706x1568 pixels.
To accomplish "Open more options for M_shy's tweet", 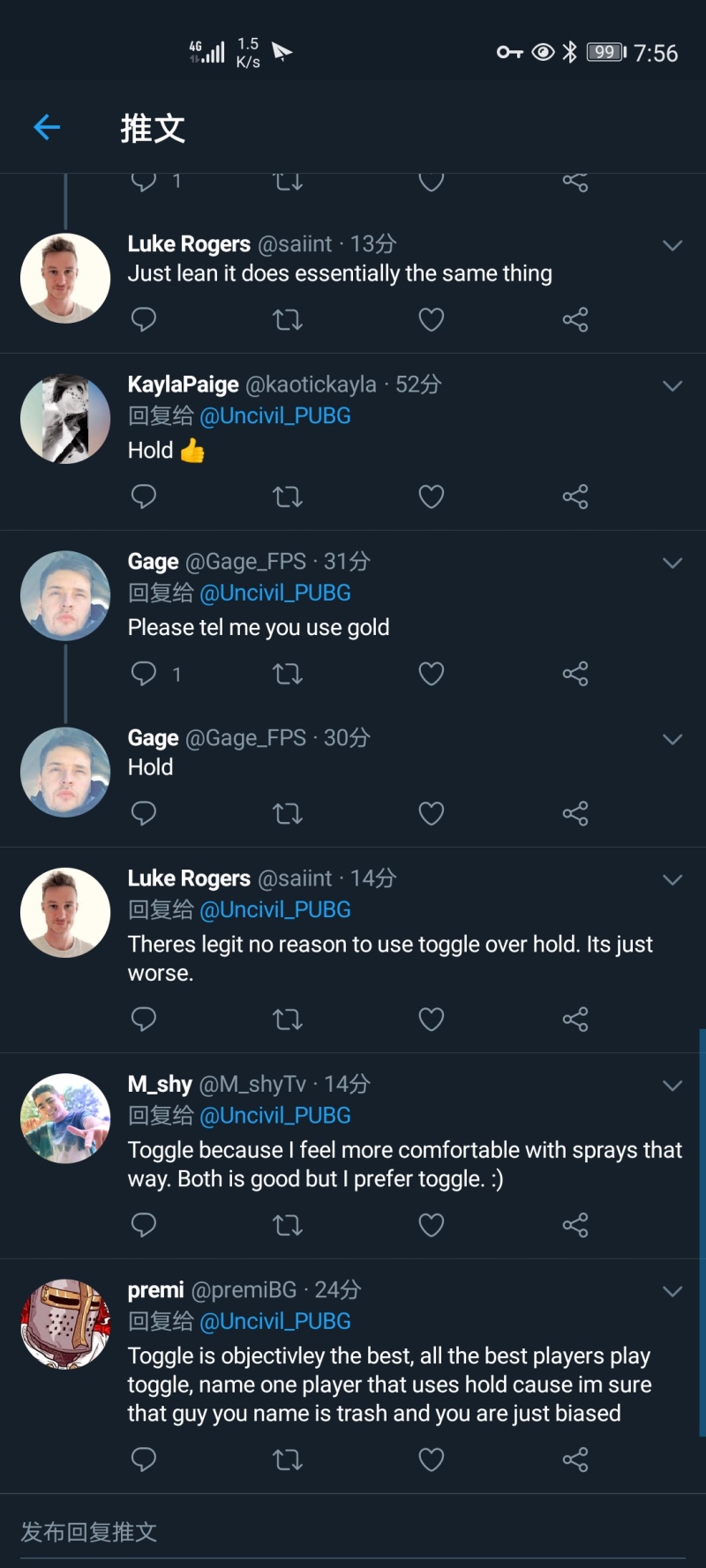I will [x=672, y=1086].
